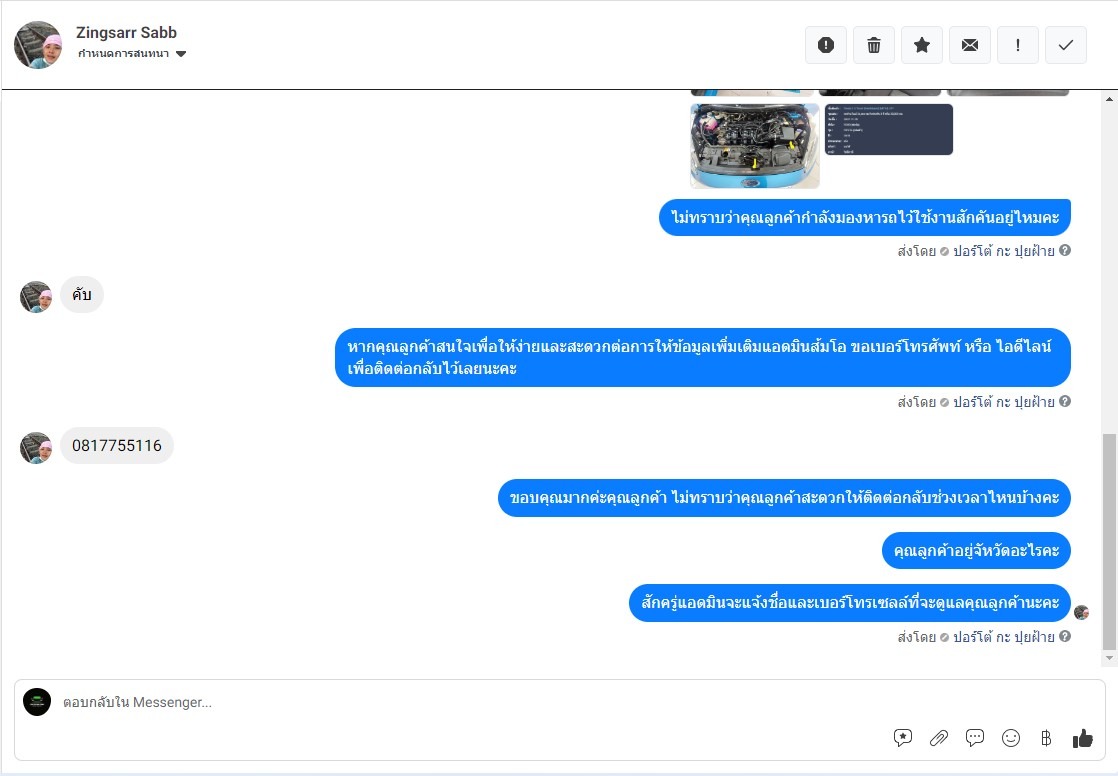Open emoji picker smiley icon
The width and height of the screenshot is (1118, 776).
[1011, 738]
